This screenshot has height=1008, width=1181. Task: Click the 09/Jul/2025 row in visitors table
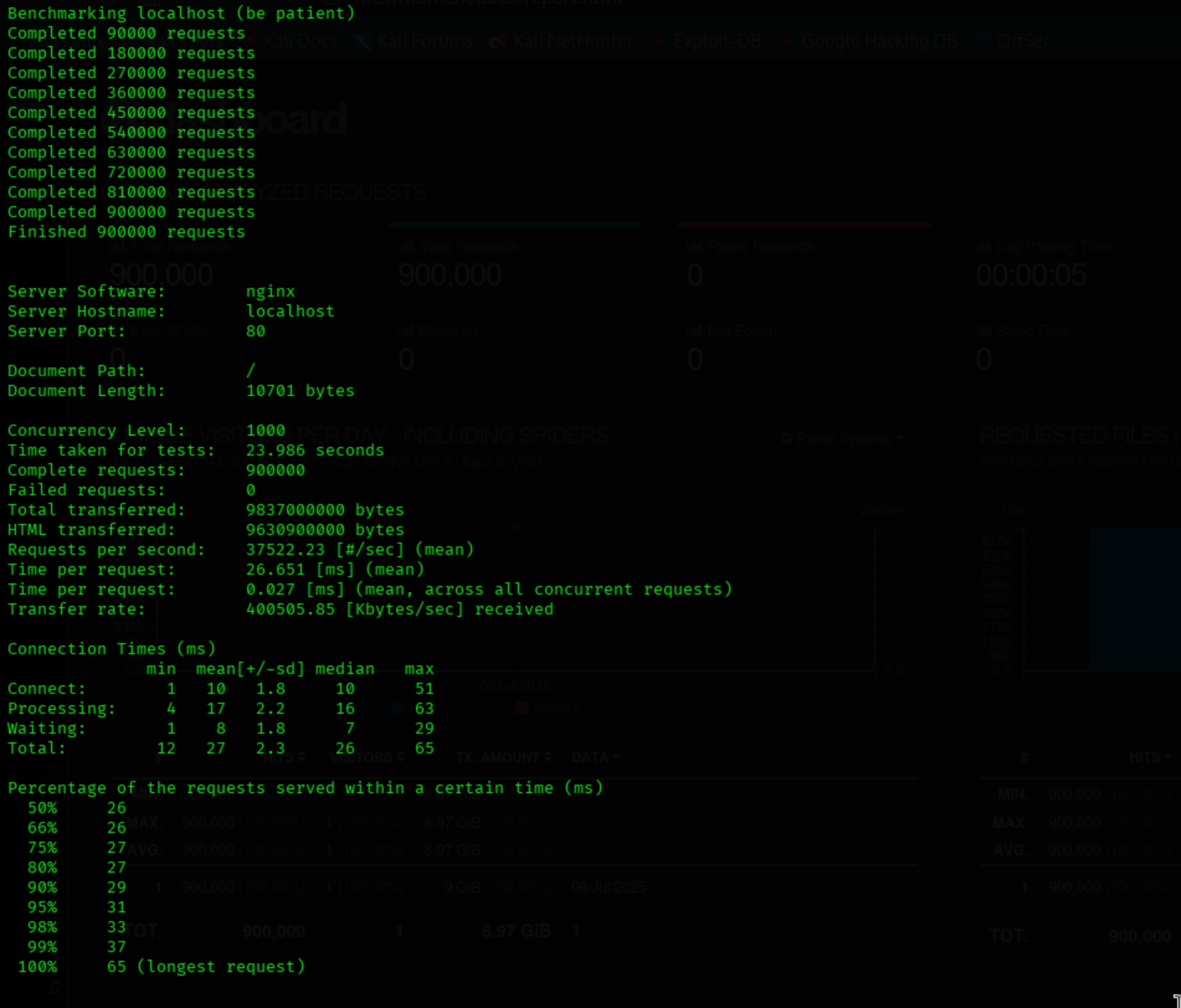point(608,888)
